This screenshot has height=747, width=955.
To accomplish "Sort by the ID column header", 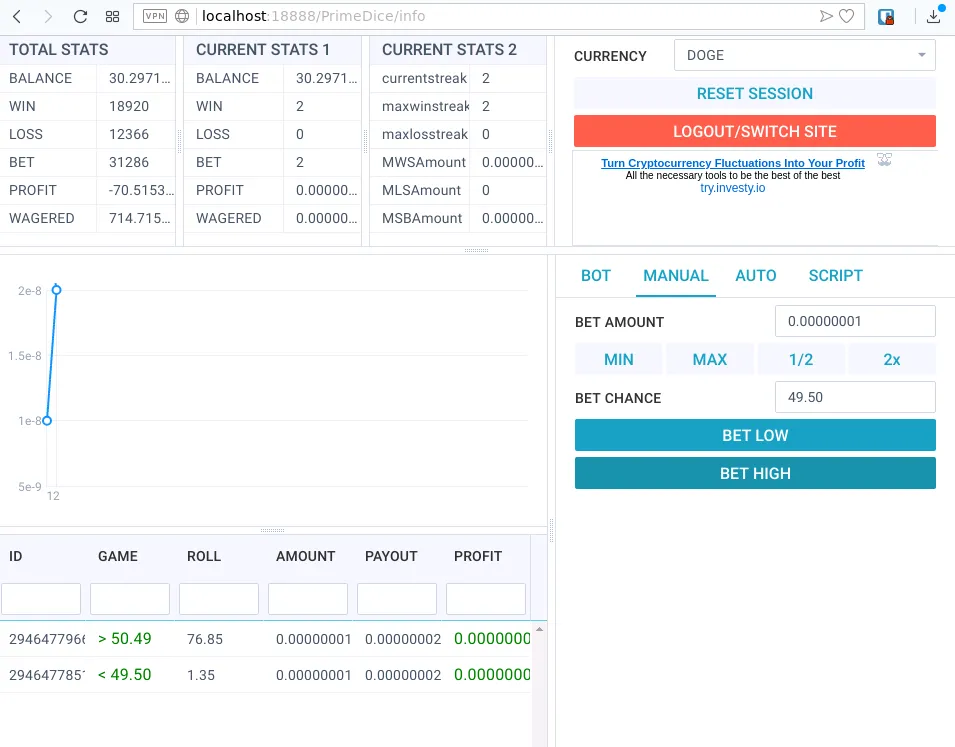I will click(16, 556).
